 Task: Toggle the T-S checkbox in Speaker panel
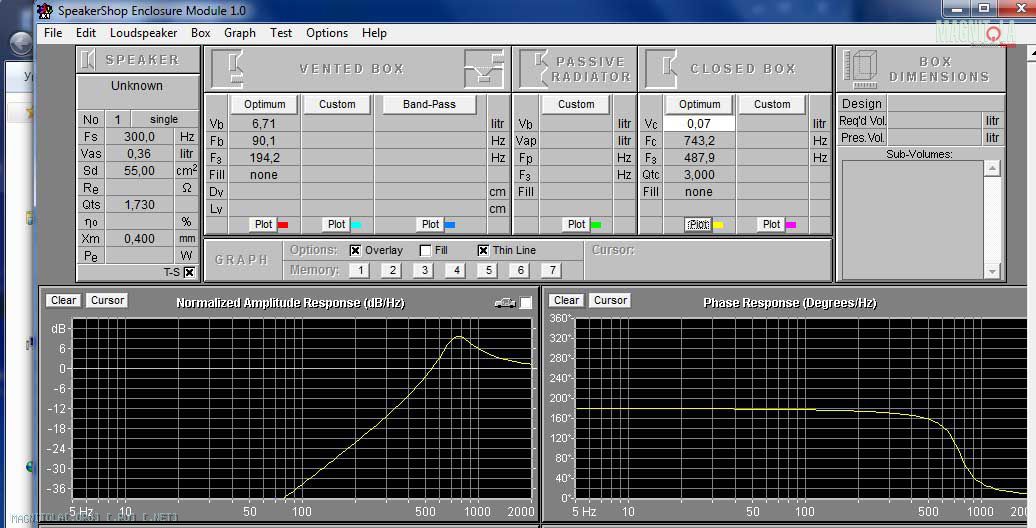pos(189,272)
